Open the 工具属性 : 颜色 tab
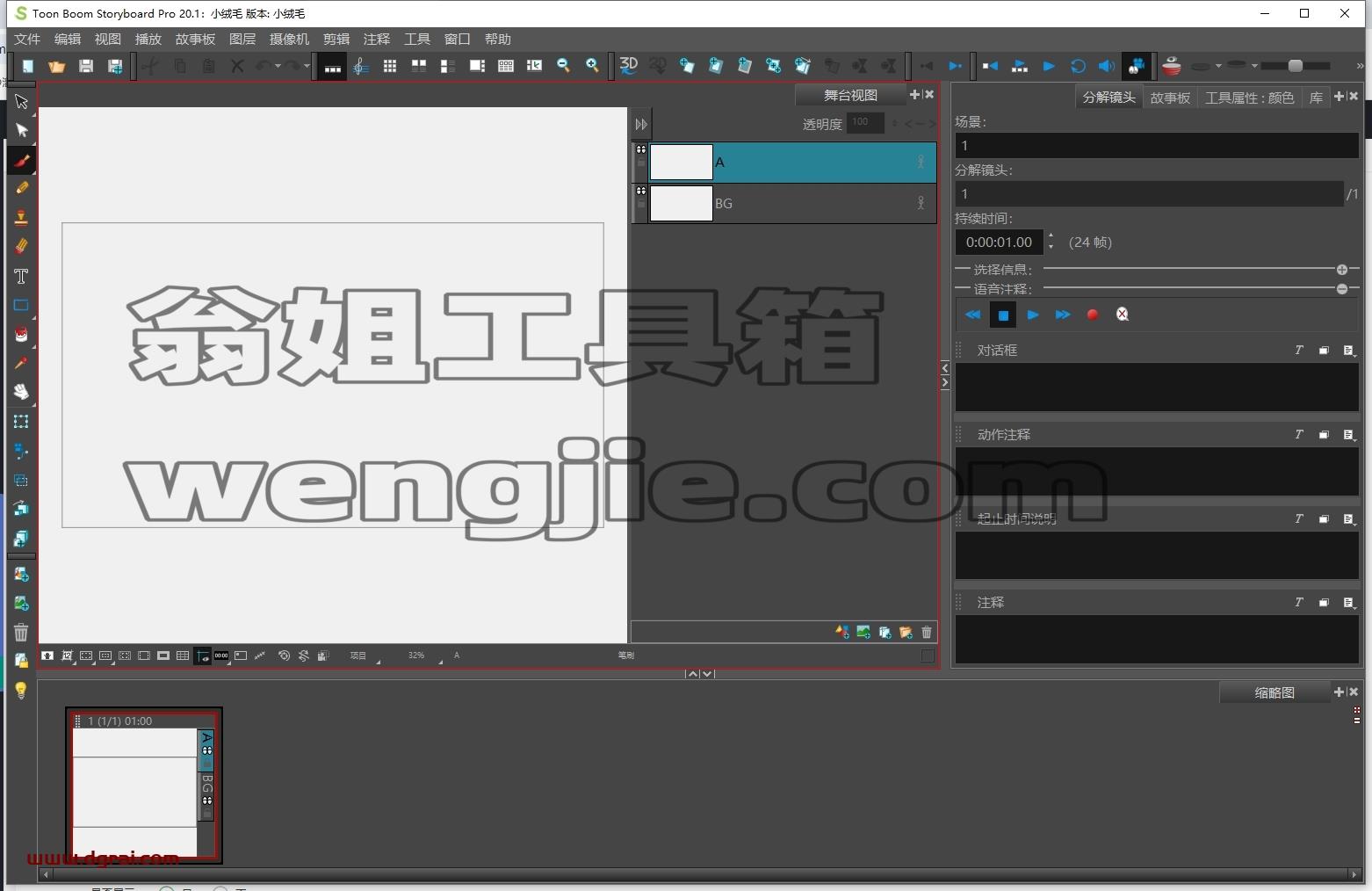This screenshot has width=1372, height=891. [x=1249, y=98]
